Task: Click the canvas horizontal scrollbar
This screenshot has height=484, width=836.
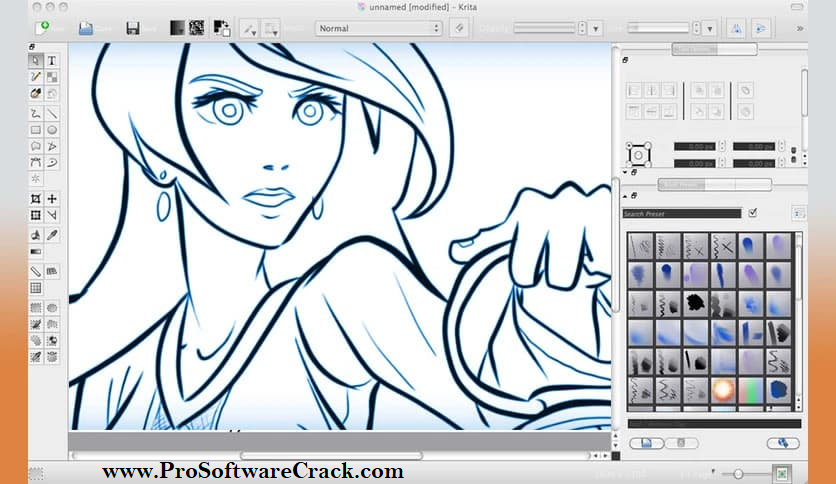Action: (331, 456)
